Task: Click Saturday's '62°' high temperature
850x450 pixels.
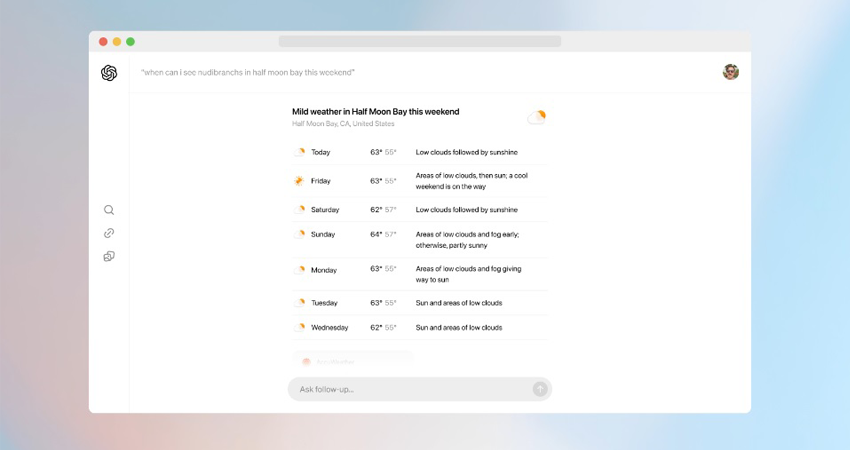Action: coord(376,209)
